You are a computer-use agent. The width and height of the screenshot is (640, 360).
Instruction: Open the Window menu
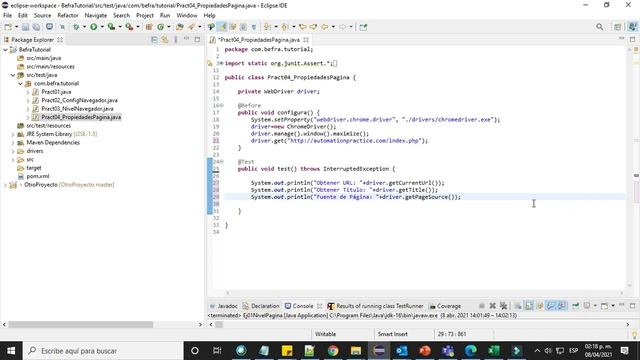(187, 16)
